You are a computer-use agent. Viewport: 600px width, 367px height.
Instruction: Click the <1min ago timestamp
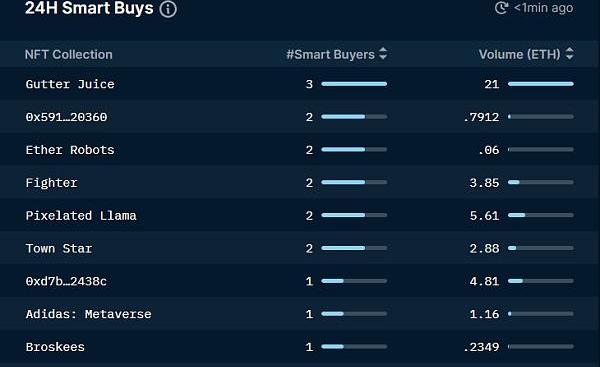[x=543, y=8]
